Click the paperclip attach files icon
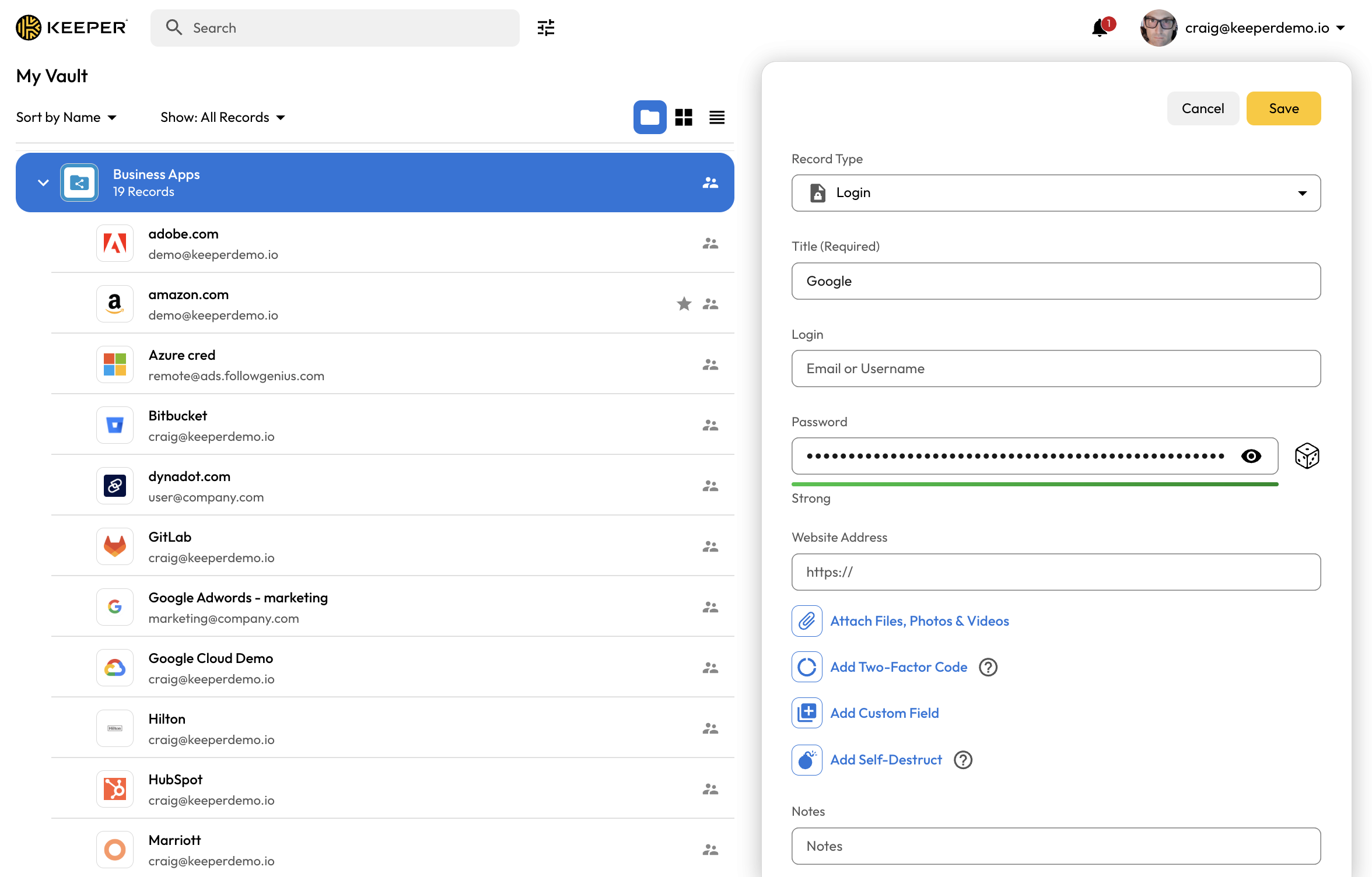Image resolution: width=1372 pixels, height=877 pixels. point(807,621)
